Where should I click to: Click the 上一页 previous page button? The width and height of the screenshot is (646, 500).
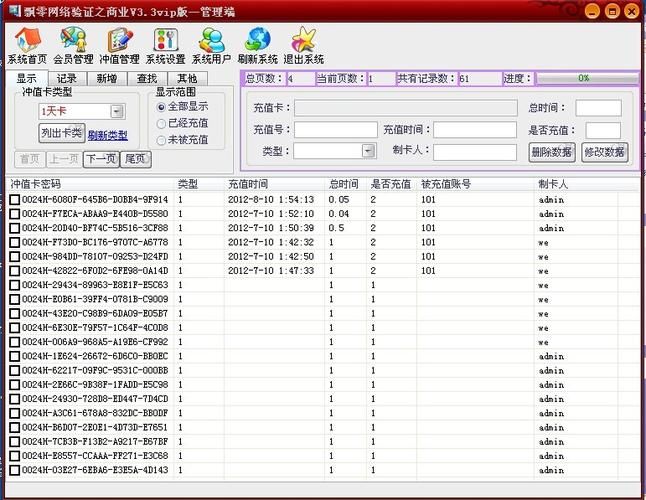64,159
